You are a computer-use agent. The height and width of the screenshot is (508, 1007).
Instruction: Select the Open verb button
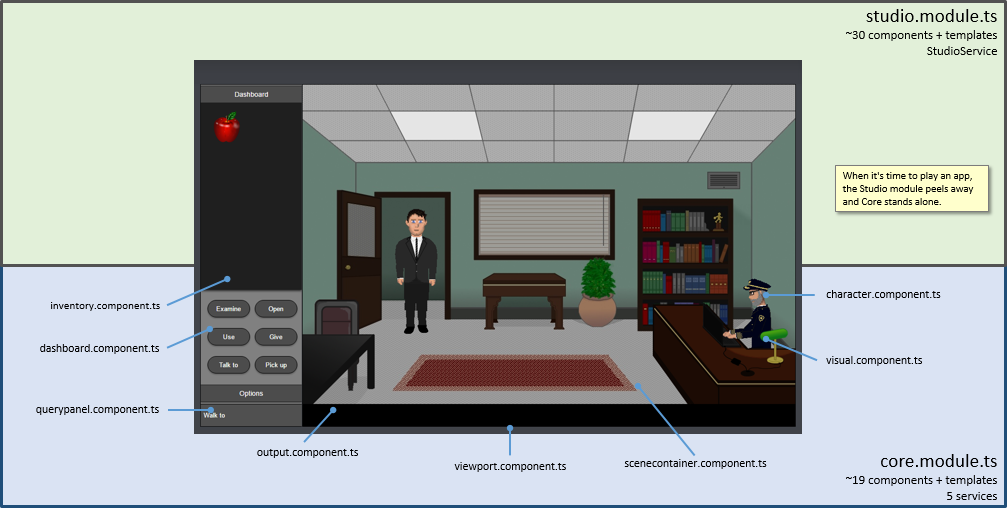[x=276, y=309]
